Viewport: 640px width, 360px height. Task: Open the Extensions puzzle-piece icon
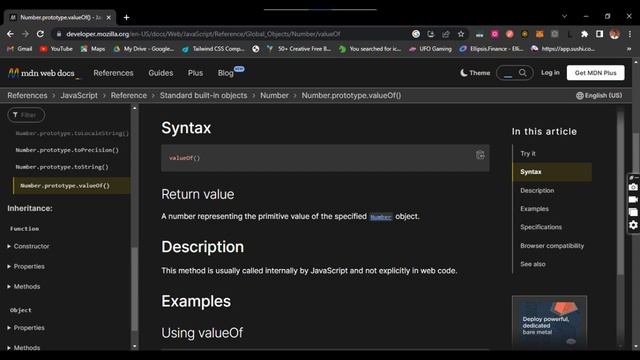point(584,34)
